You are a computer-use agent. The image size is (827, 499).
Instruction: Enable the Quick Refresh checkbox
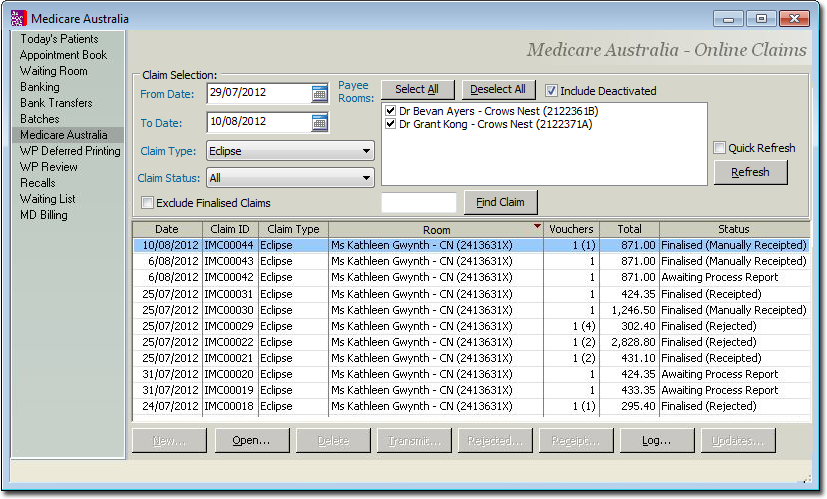click(x=720, y=148)
